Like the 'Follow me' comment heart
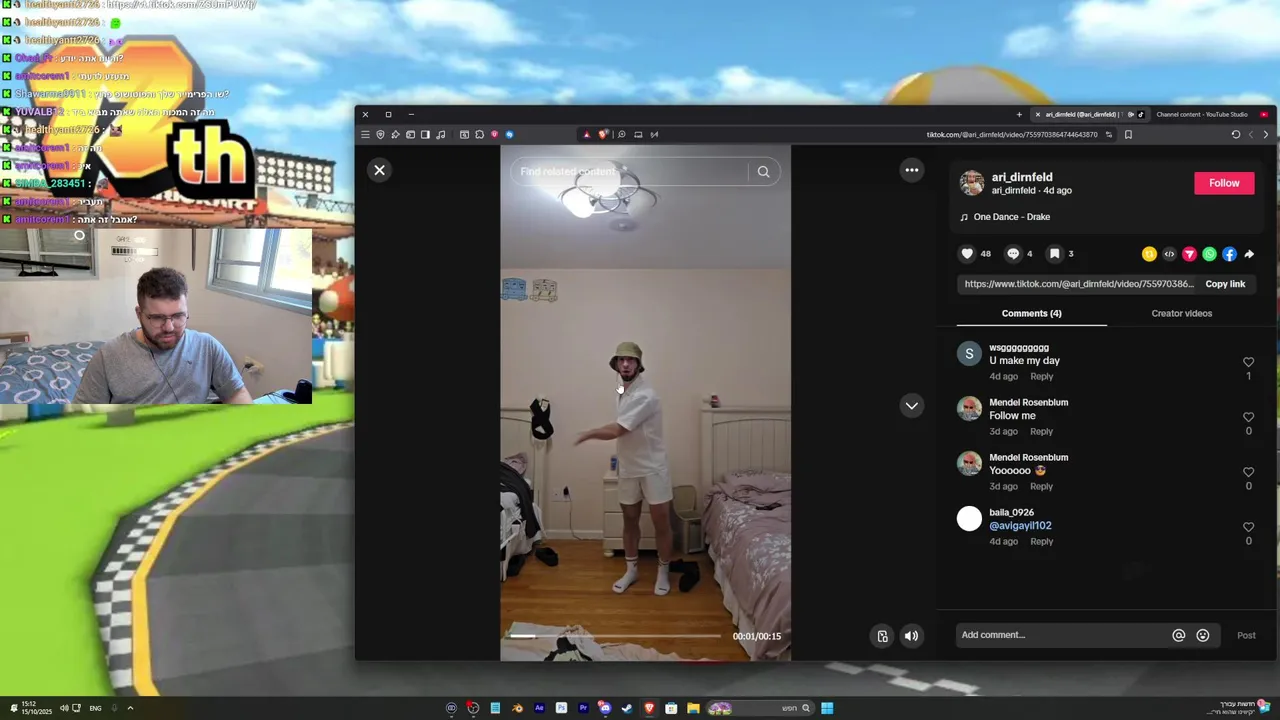1280x720 pixels. point(1248,417)
